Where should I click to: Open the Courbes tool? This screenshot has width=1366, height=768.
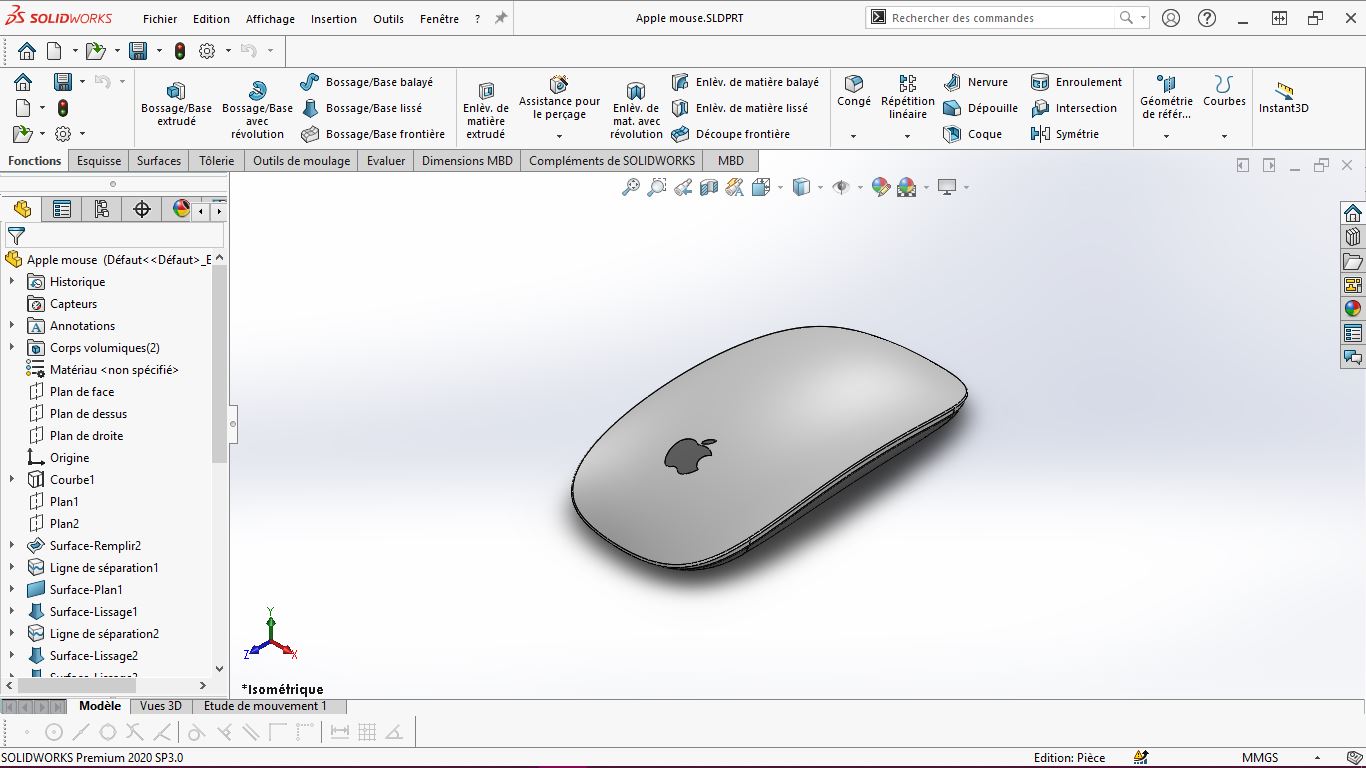coord(1224,91)
